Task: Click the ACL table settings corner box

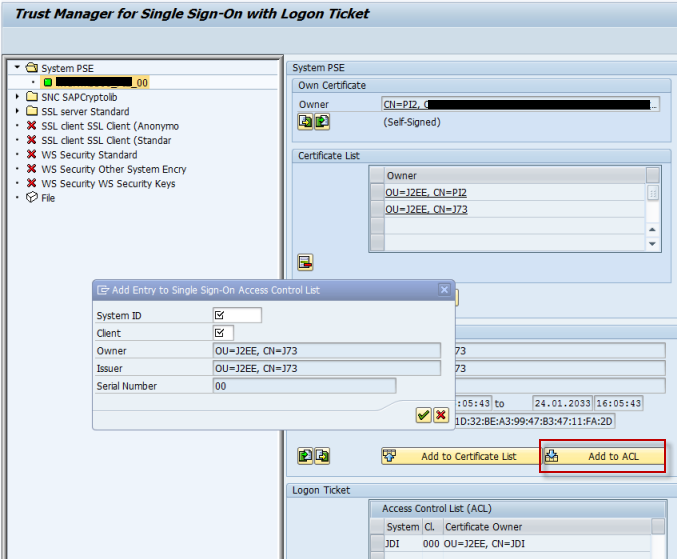Action: 658,527
